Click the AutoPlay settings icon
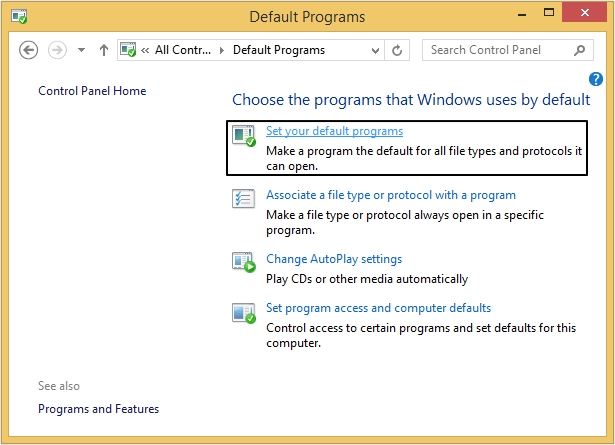The image size is (615, 445). click(244, 262)
